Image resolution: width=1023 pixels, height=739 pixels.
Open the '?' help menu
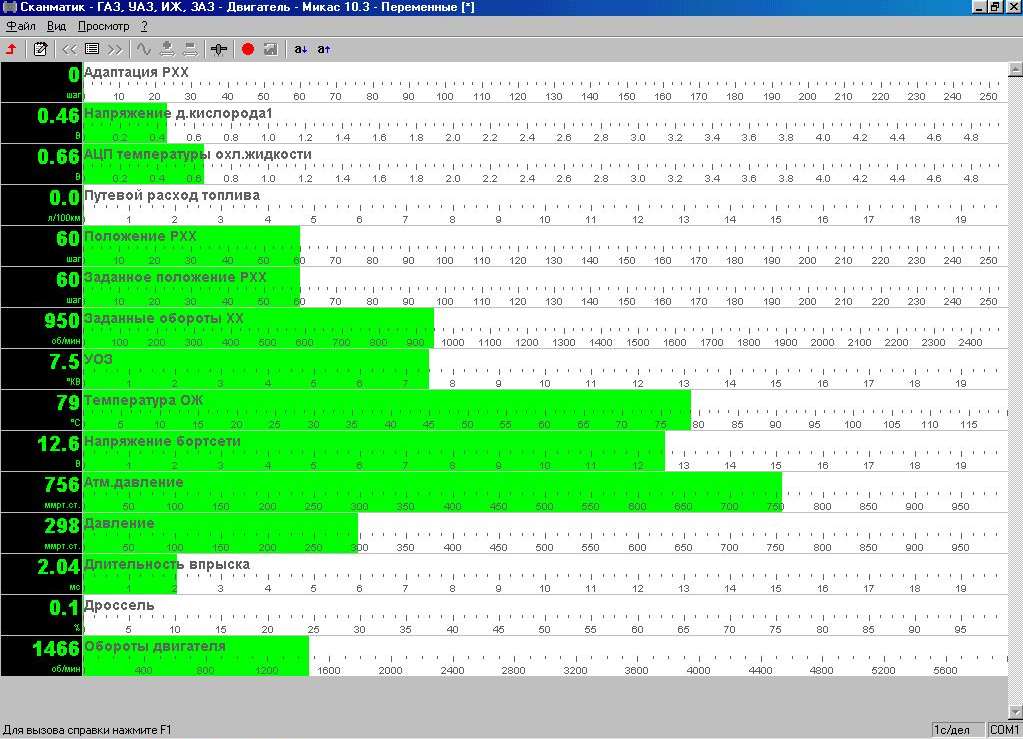[x=144, y=26]
